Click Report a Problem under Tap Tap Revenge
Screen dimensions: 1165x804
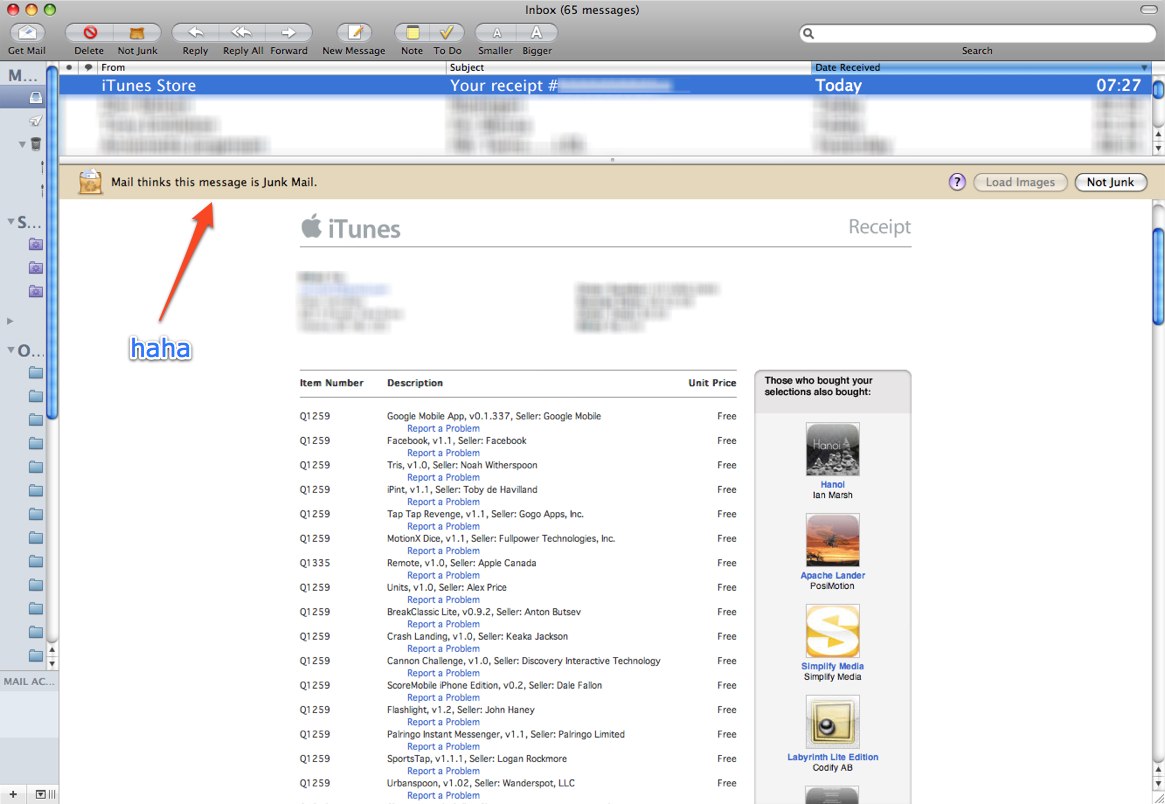443,526
